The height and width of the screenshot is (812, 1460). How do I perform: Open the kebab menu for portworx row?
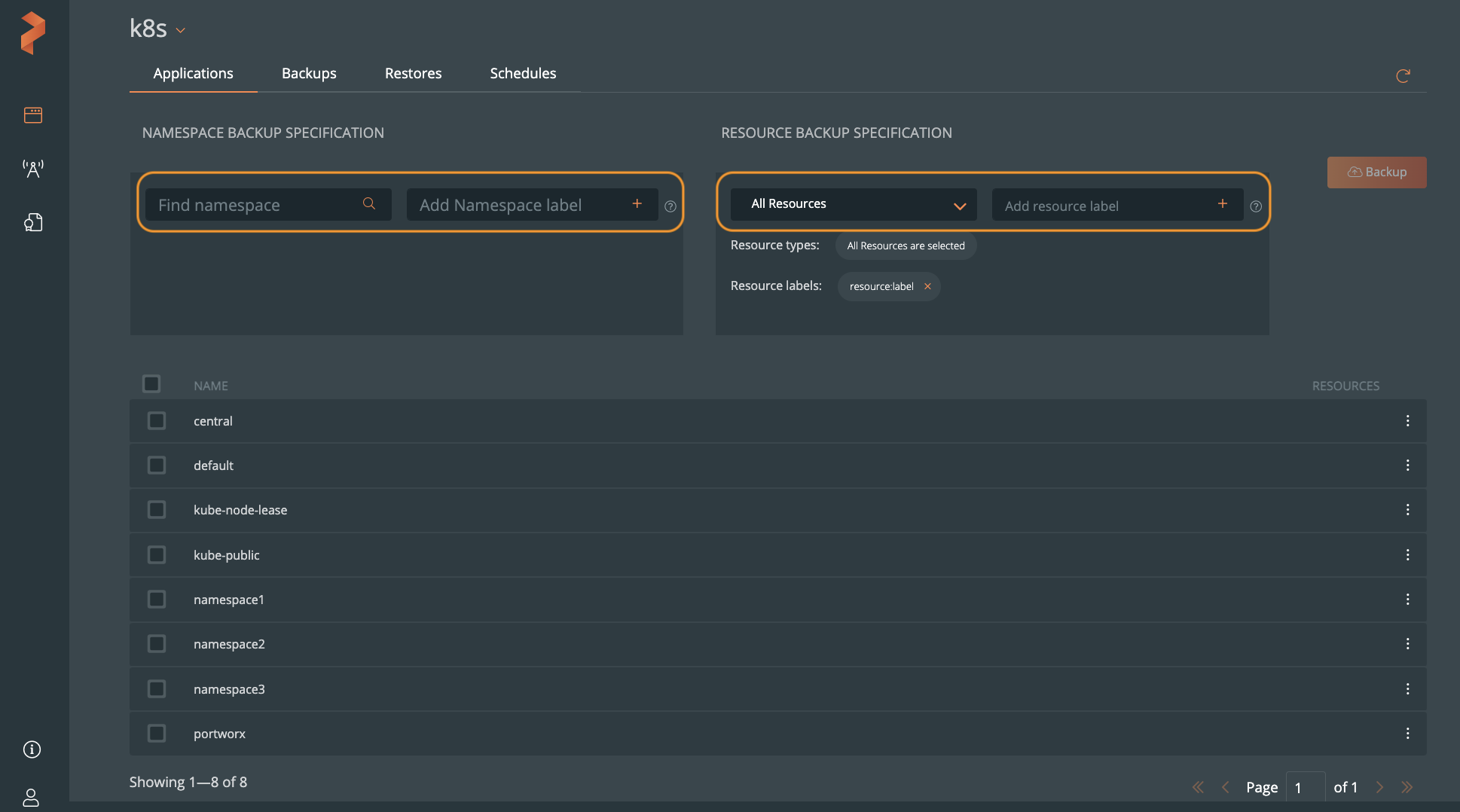pos(1407,734)
